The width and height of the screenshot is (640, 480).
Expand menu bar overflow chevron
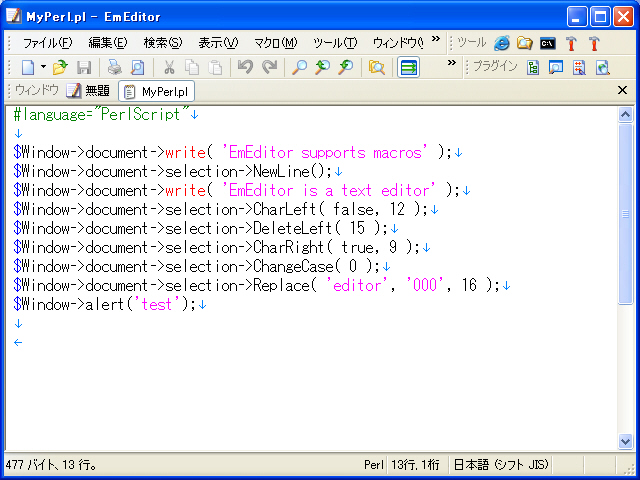click(436, 39)
